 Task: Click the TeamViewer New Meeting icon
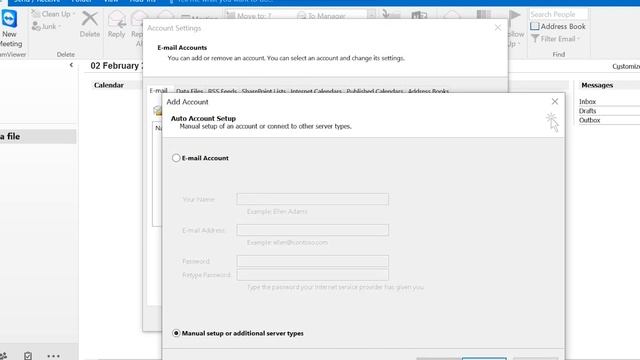(9, 19)
